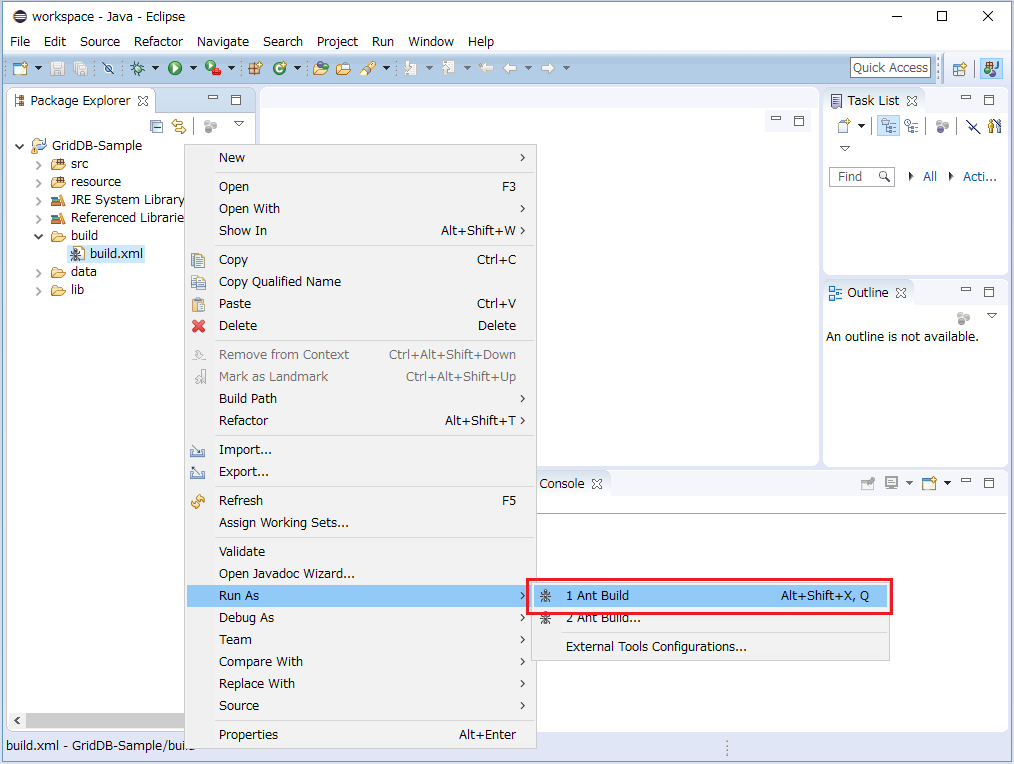Choose External Tools Configurations entry
1014x764 pixels.
(656, 647)
